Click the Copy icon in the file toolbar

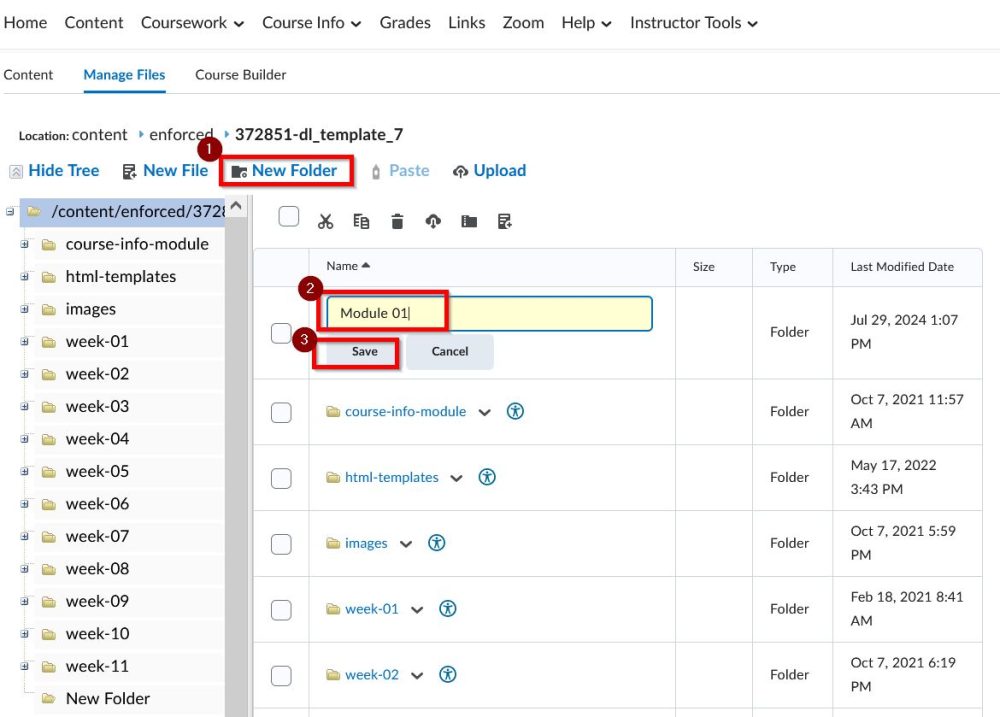coord(361,220)
